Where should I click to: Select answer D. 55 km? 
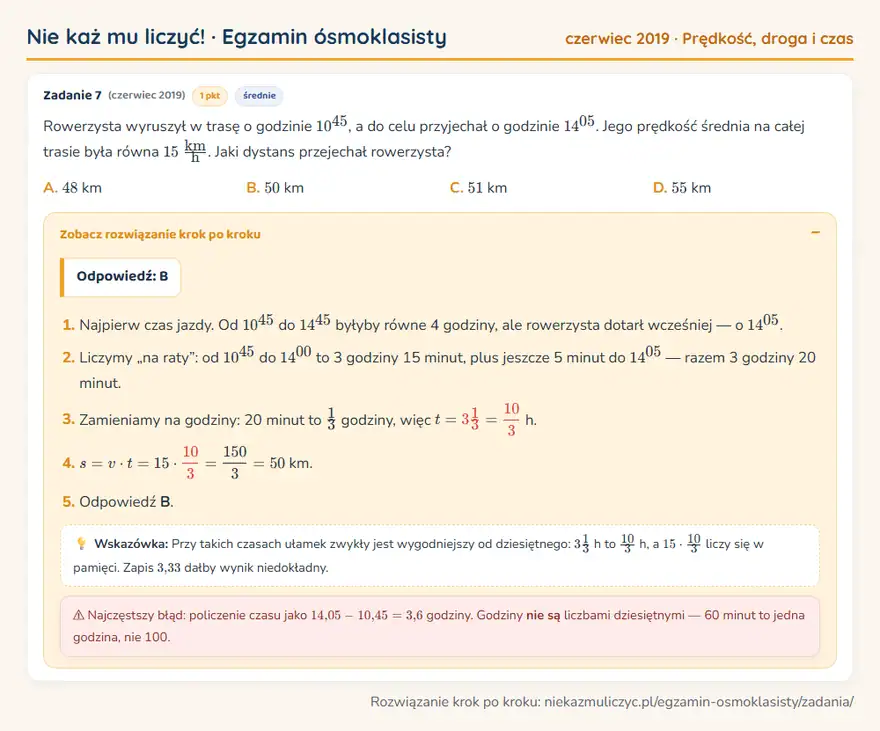[x=682, y=188]
